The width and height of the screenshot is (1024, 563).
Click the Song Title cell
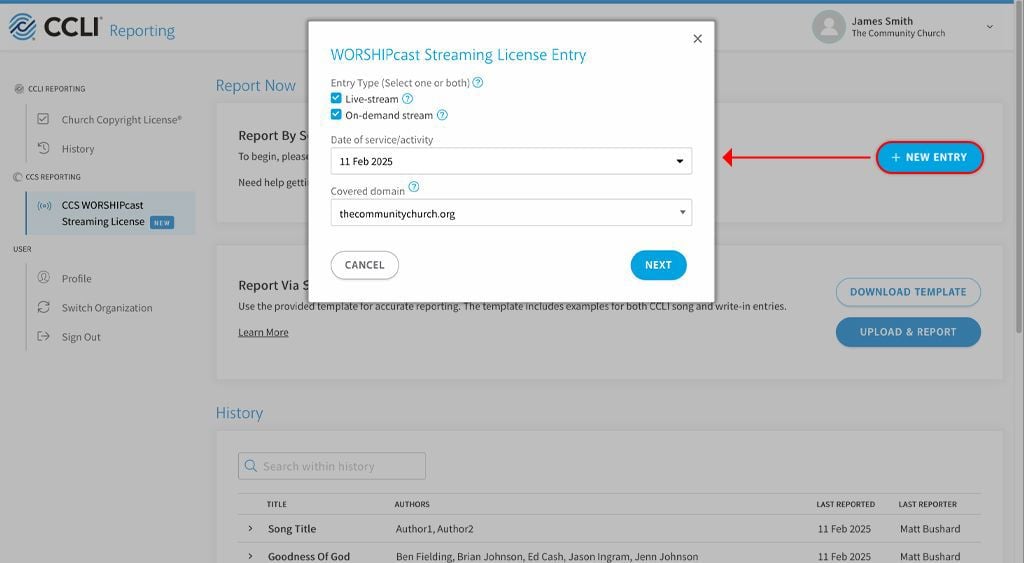click(292, 528)
